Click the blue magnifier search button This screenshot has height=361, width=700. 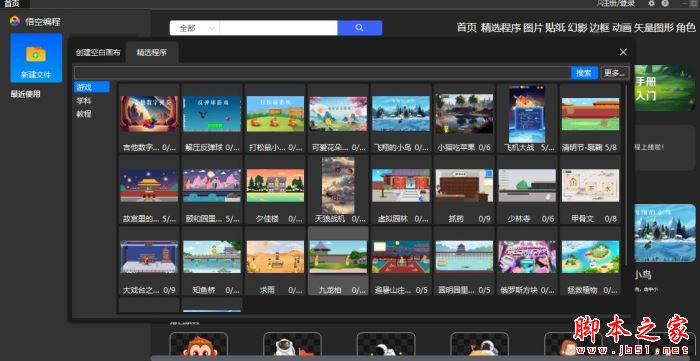[x=360, y=28]
